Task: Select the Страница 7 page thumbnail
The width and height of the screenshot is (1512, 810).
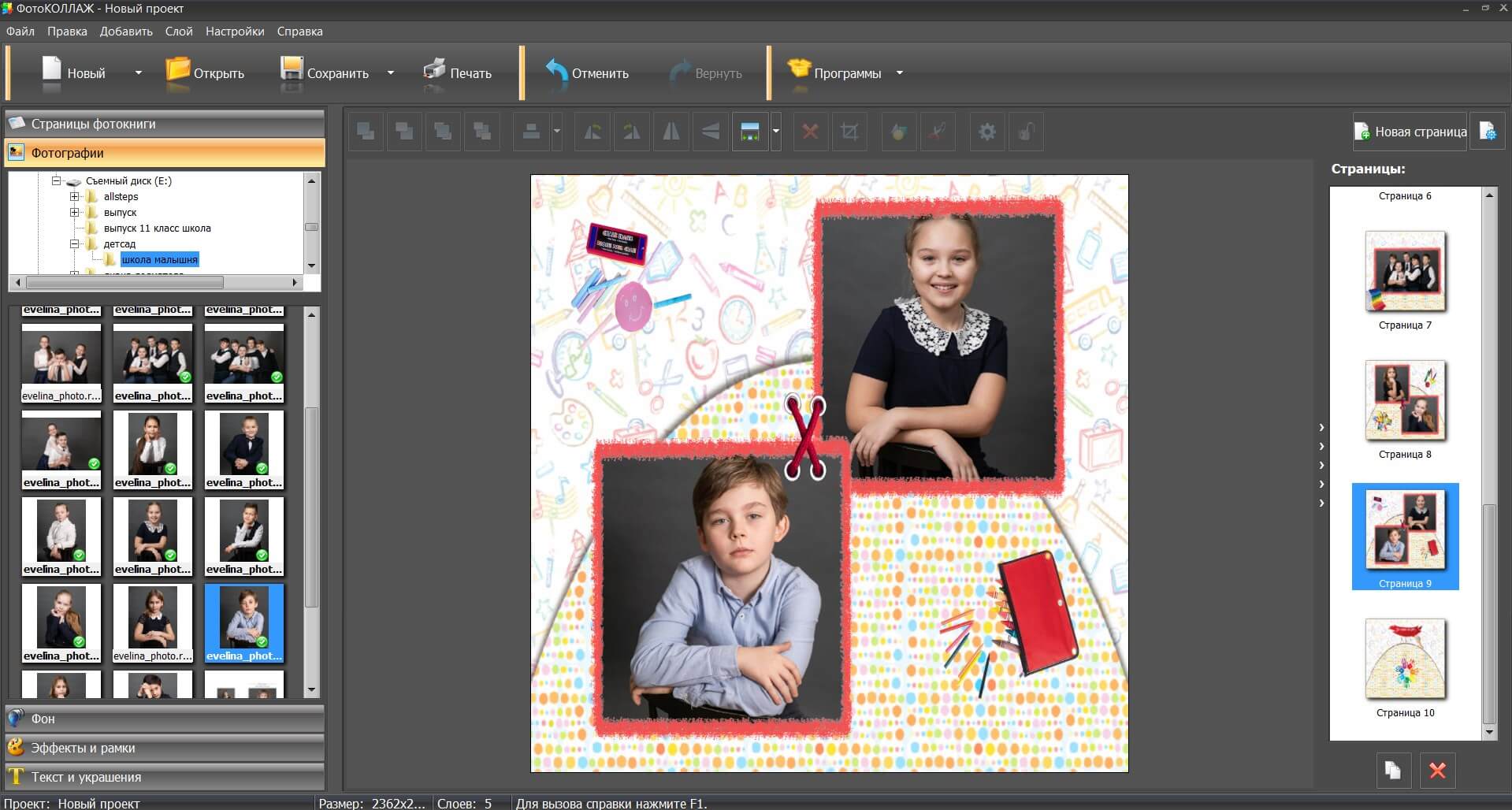Action: 1406,272
